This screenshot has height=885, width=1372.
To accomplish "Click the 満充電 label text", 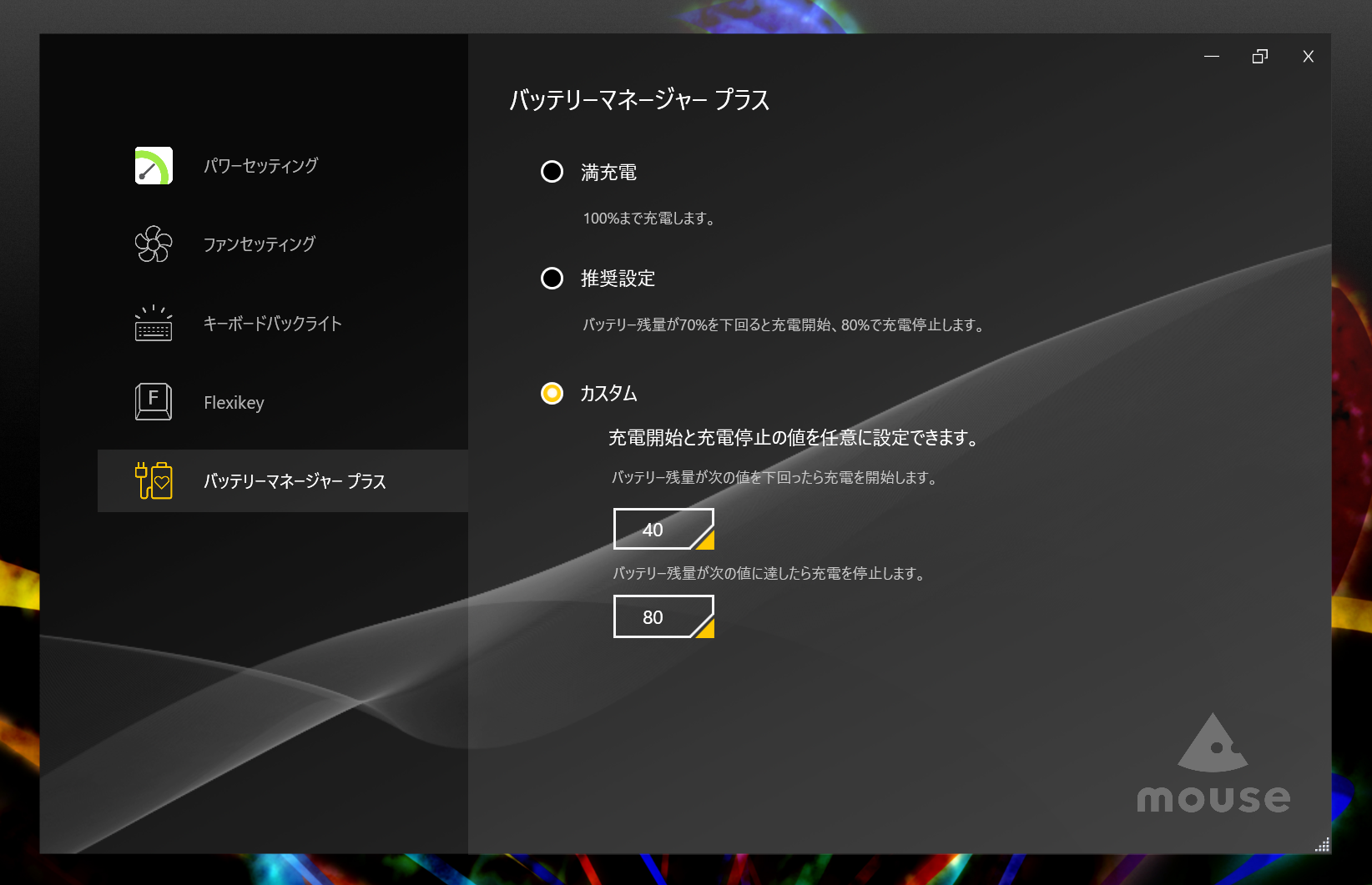I will (608, 172).
